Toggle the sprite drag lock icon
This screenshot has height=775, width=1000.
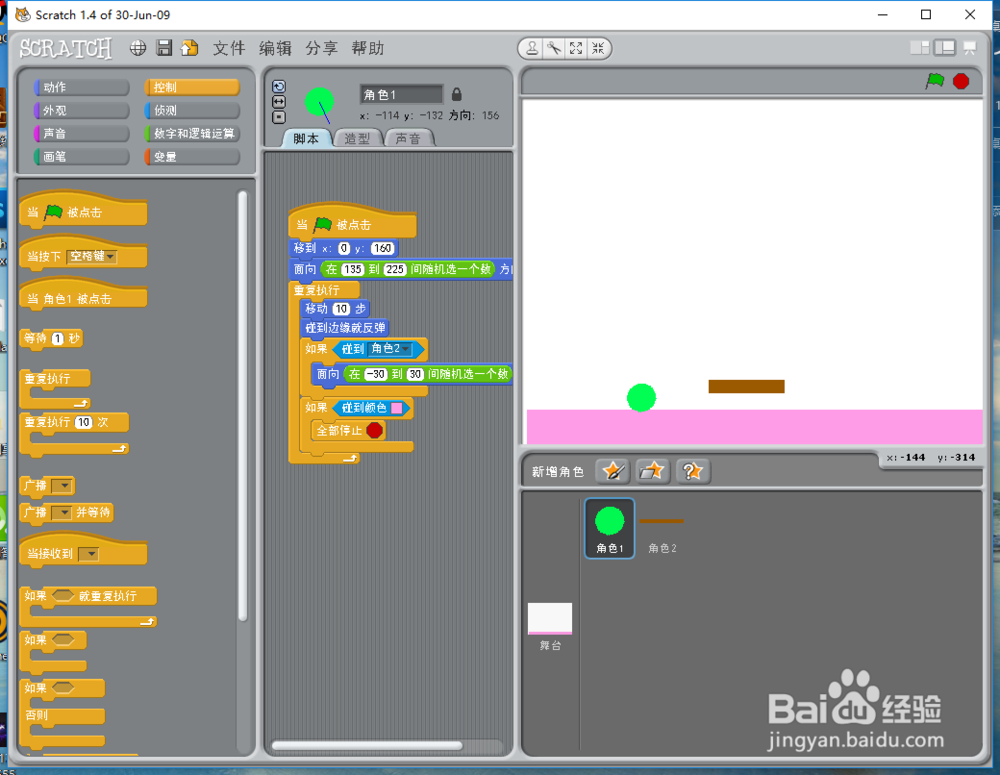(457, 94)
